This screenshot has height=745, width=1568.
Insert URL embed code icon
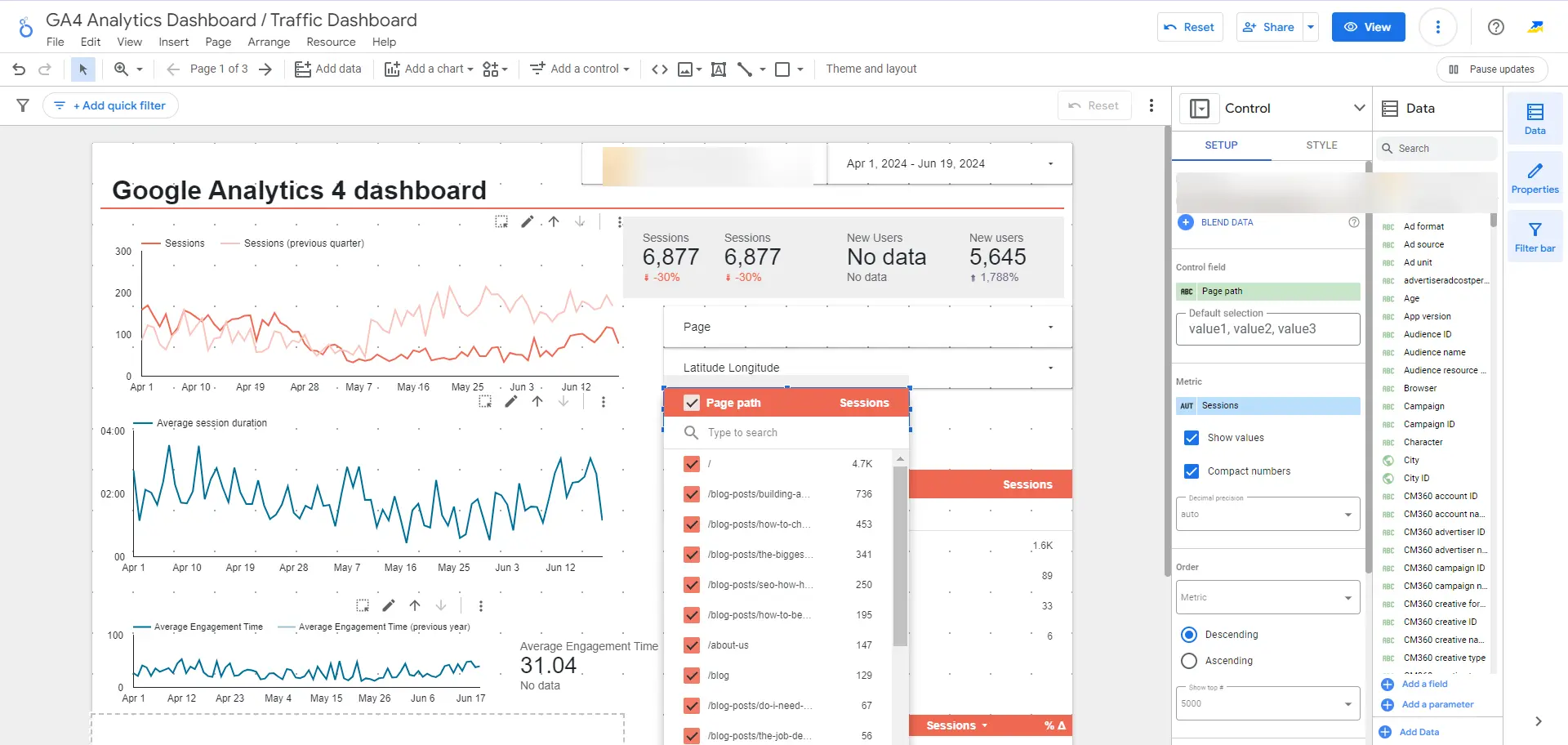pos(659,69)
